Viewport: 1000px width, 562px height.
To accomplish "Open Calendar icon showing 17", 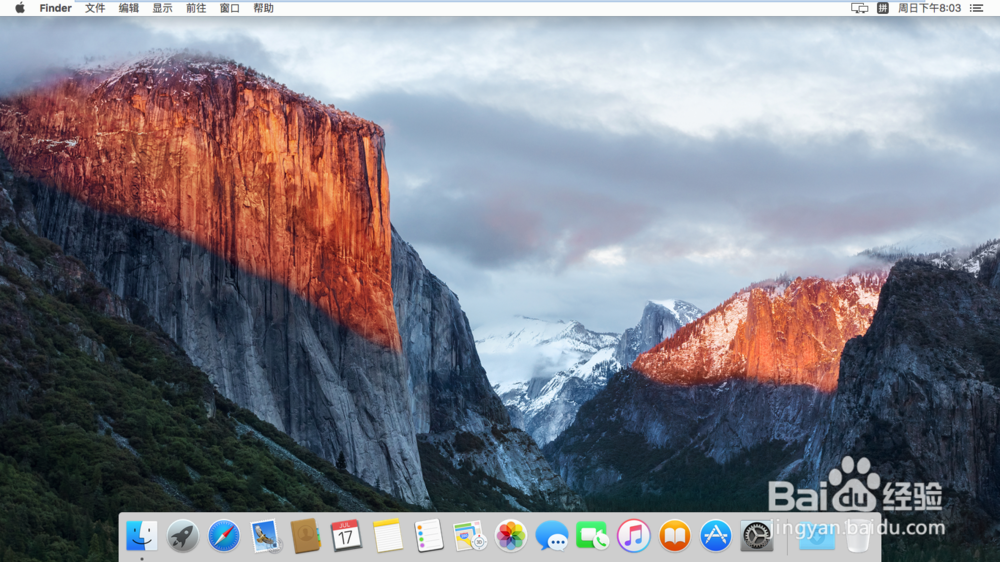I will [x=346, y=535].
